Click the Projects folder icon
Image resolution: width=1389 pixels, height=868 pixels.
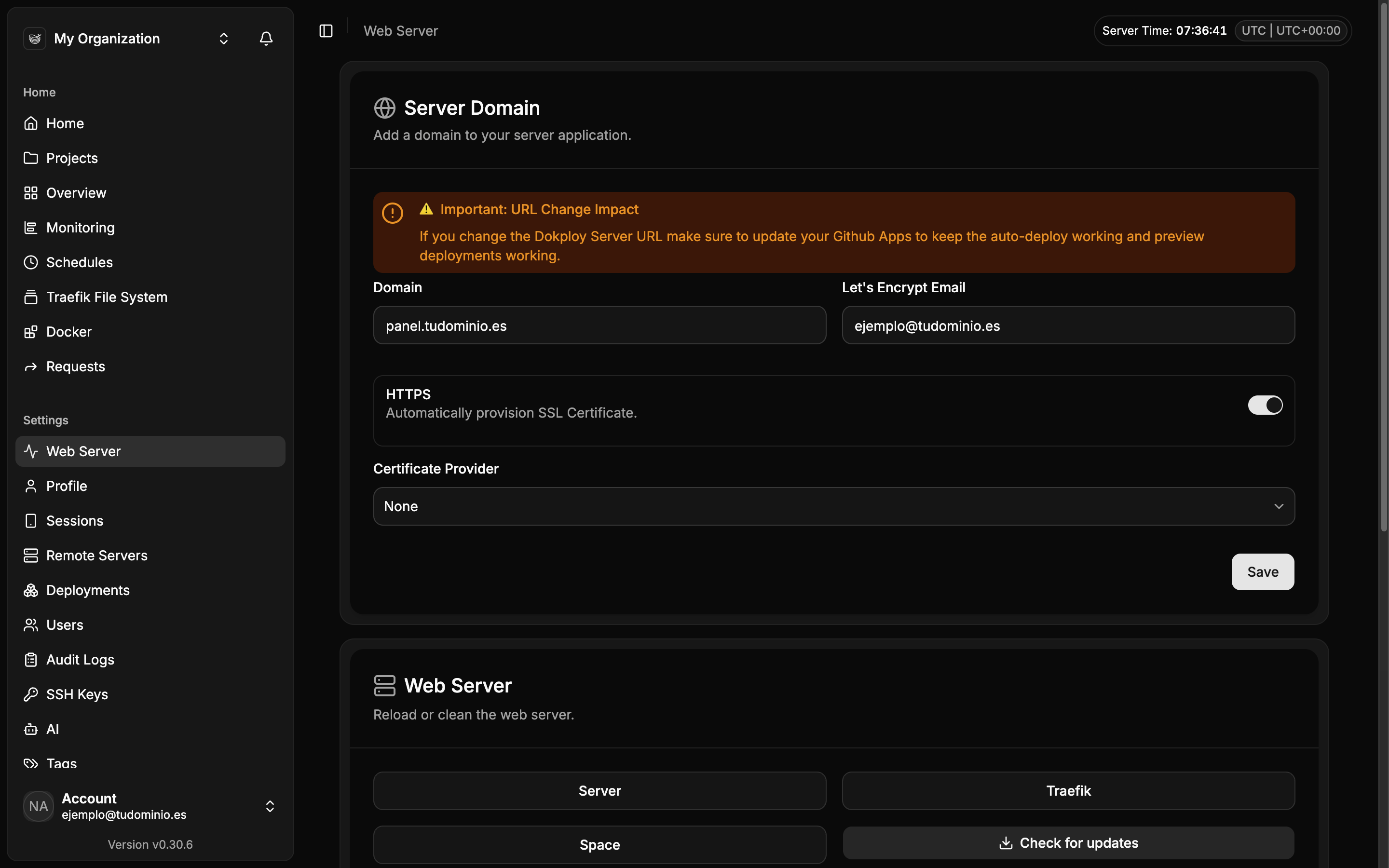[x=31, y=158]
